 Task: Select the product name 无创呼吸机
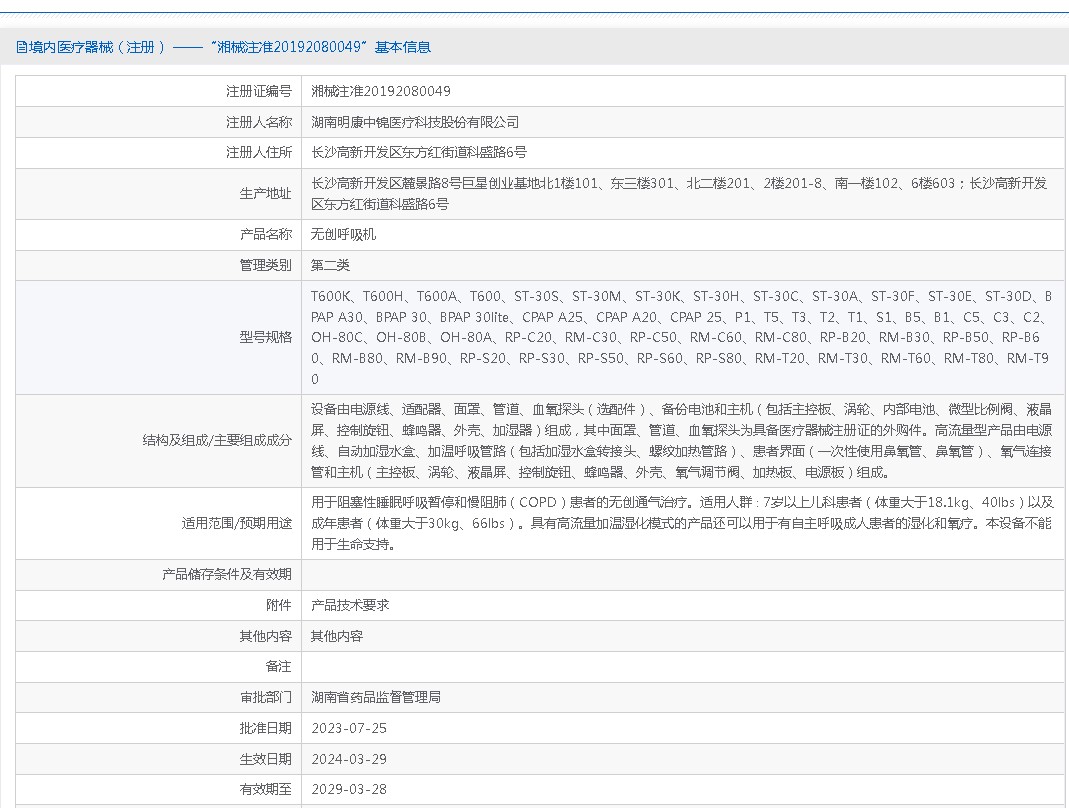click(343, 234)
